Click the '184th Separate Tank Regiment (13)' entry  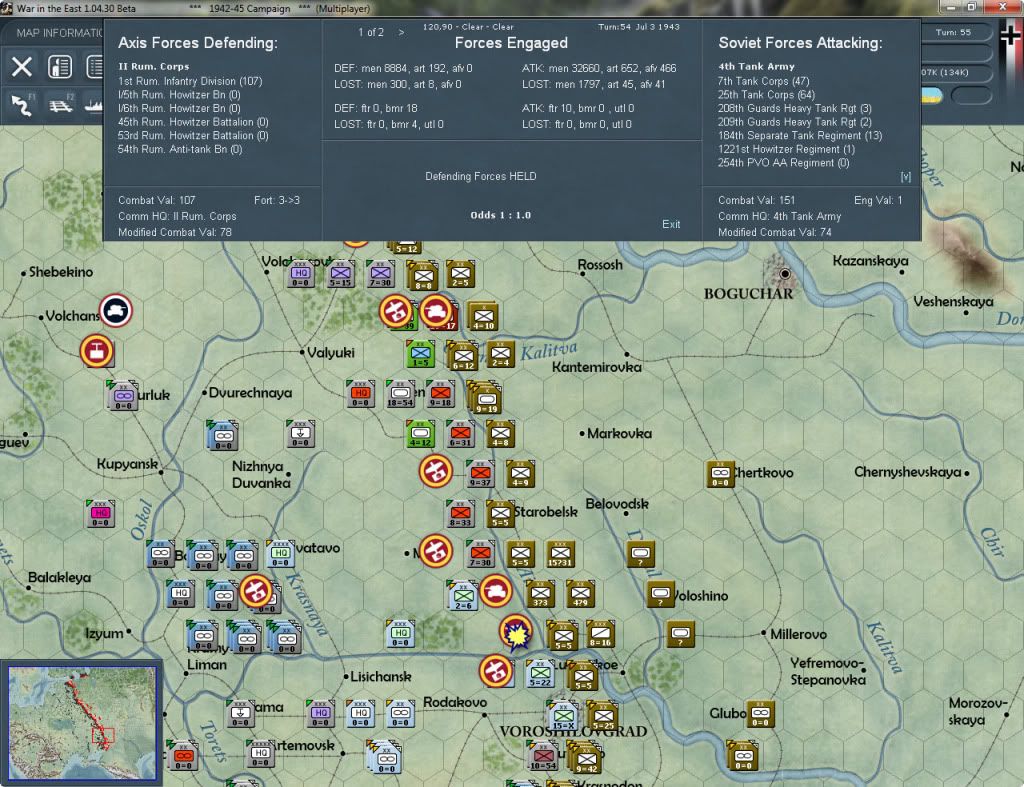coord(800,135)
